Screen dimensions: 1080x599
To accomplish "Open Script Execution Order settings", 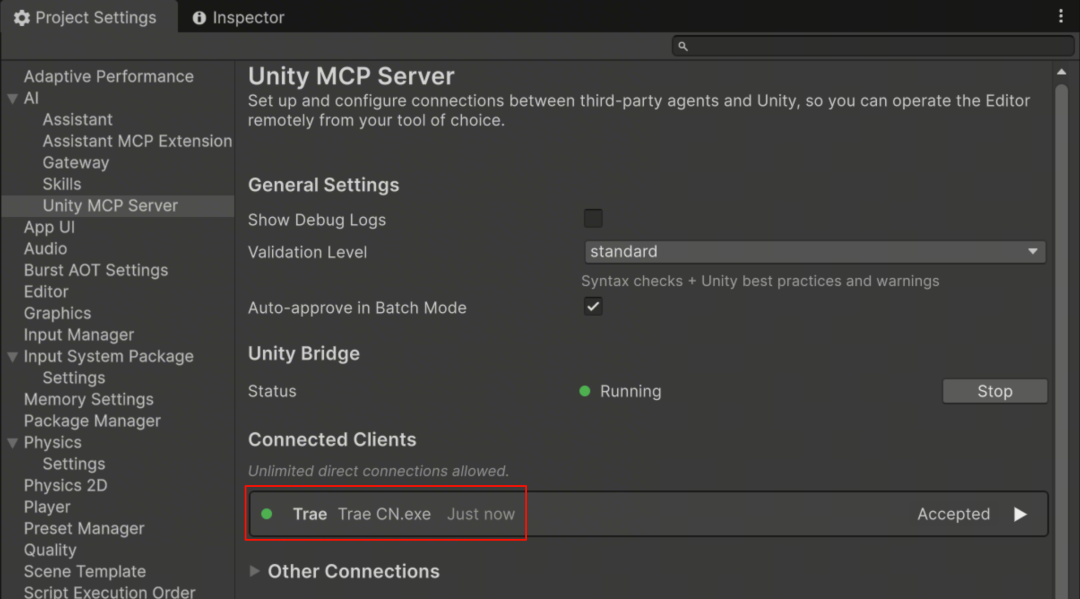I will [110, 591].
